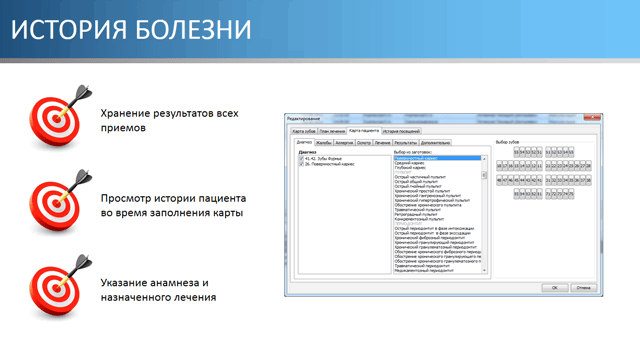
Task: Toggle tooth 16 button
Action: pos(511,166)
